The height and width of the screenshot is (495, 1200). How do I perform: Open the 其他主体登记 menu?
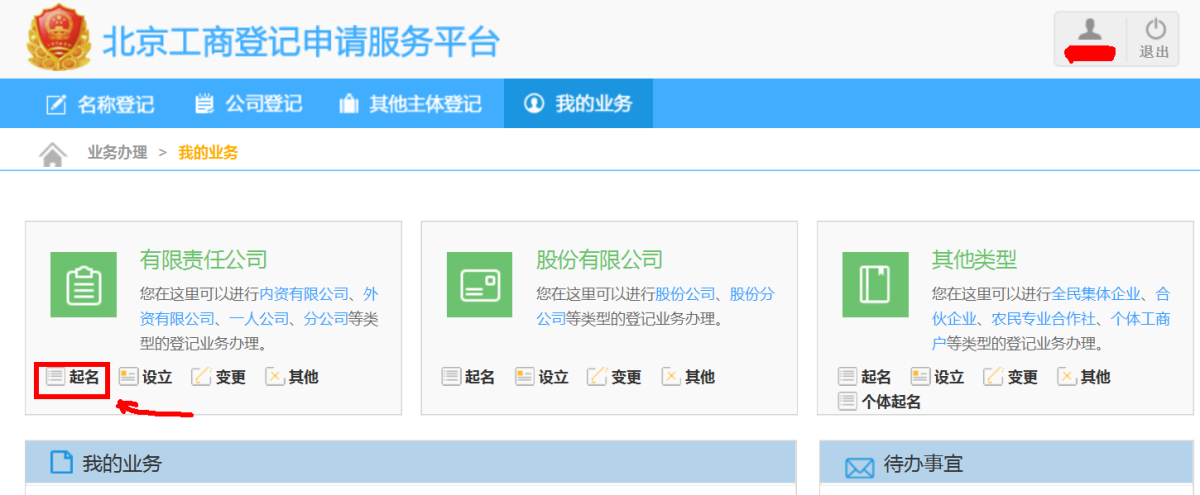coord(410,104)
